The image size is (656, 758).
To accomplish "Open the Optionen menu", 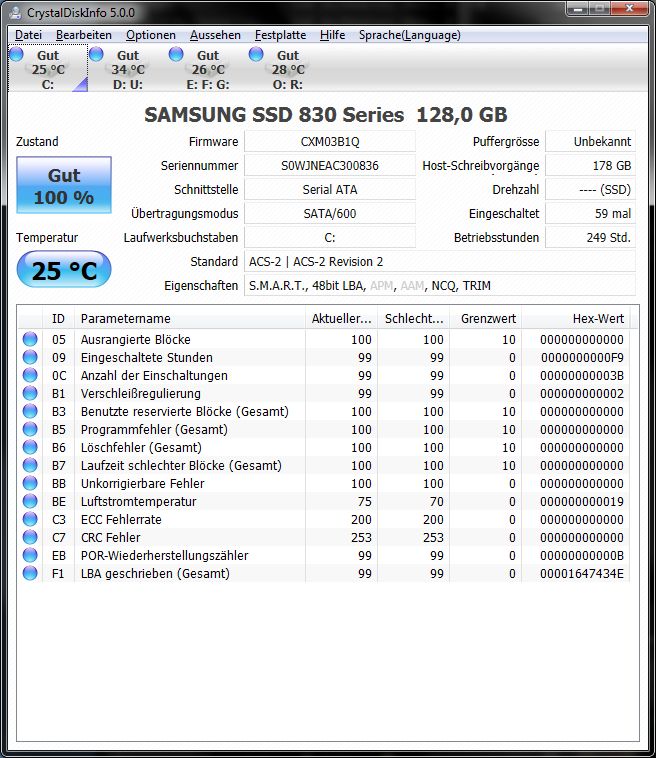I will 150,35.
